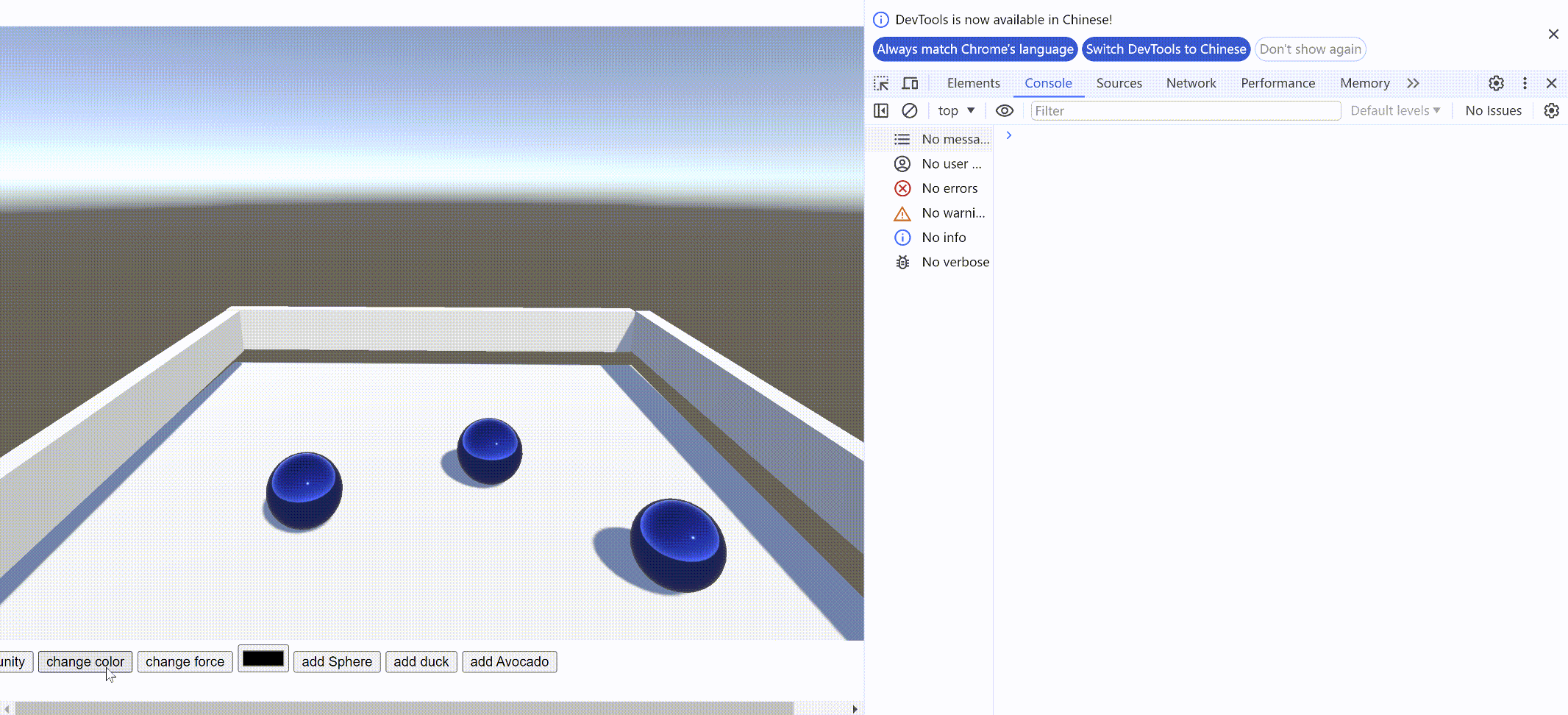Switch to the Console tab
1568x715 pixels.
1049,83
